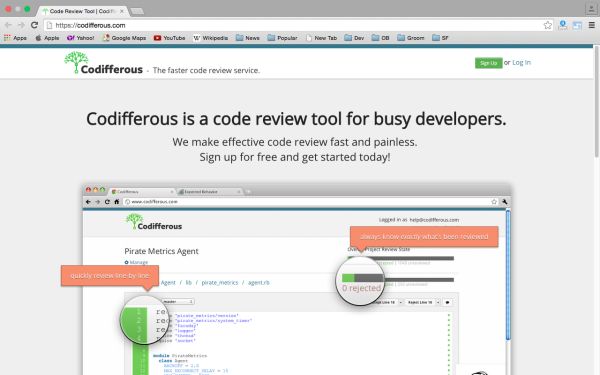
Task: Open the Apple bookmark
Action: (x=47, y=38)
